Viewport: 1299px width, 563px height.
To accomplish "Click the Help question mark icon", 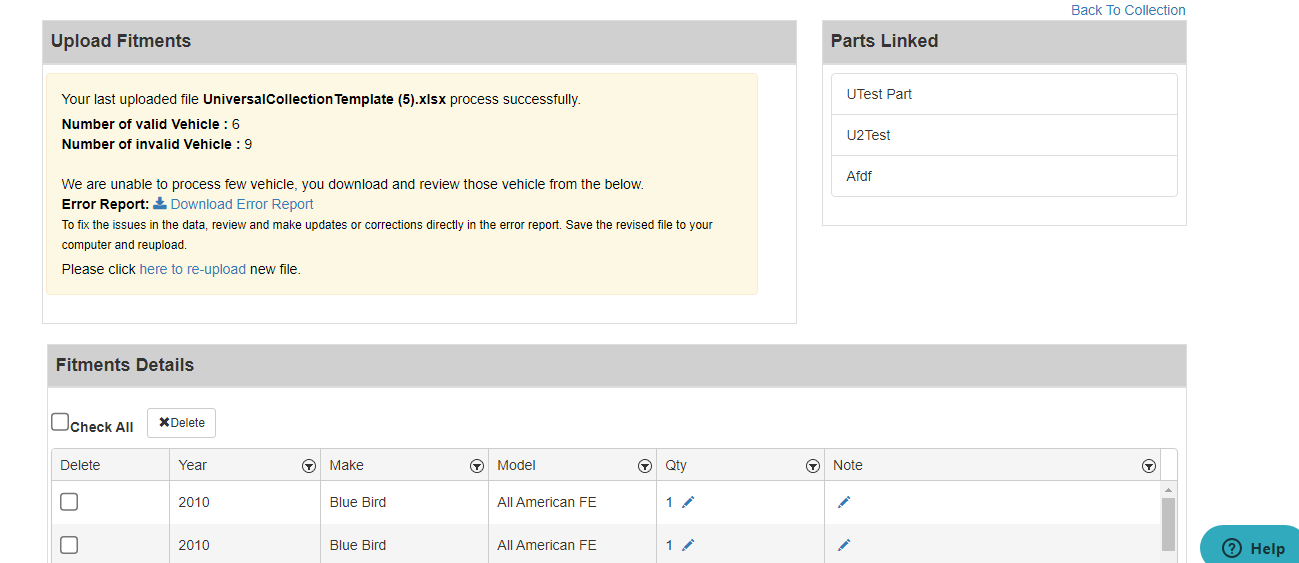I will coord(1232,548).
